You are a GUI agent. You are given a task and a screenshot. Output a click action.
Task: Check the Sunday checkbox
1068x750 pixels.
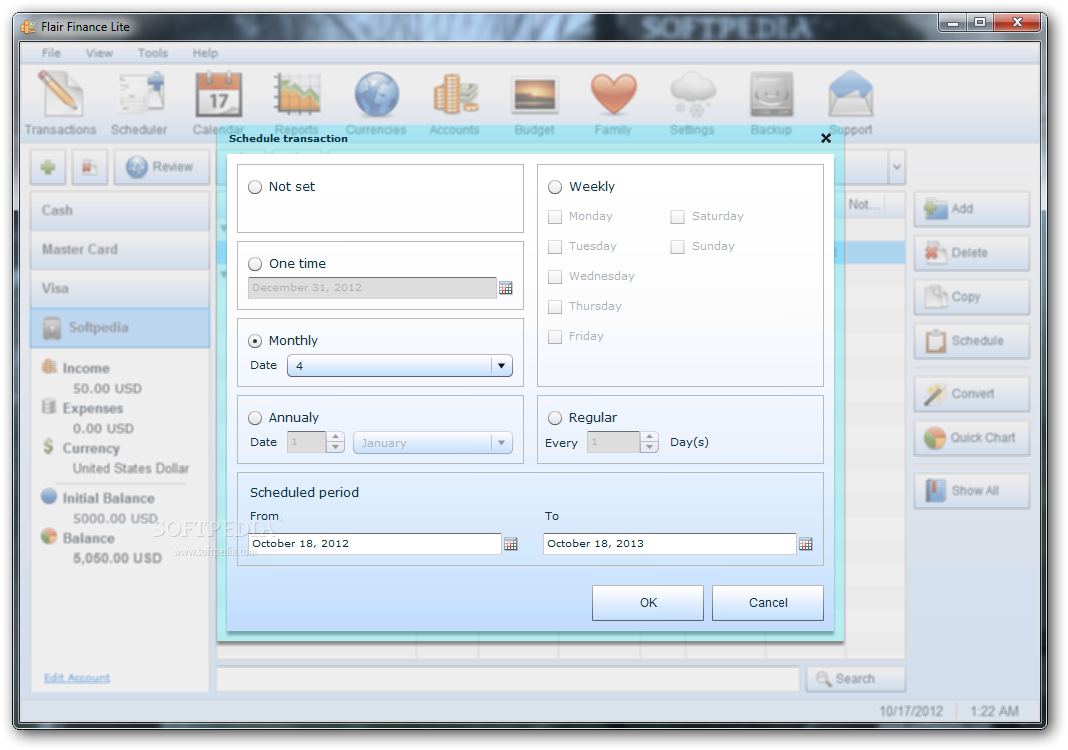[677, 247]
